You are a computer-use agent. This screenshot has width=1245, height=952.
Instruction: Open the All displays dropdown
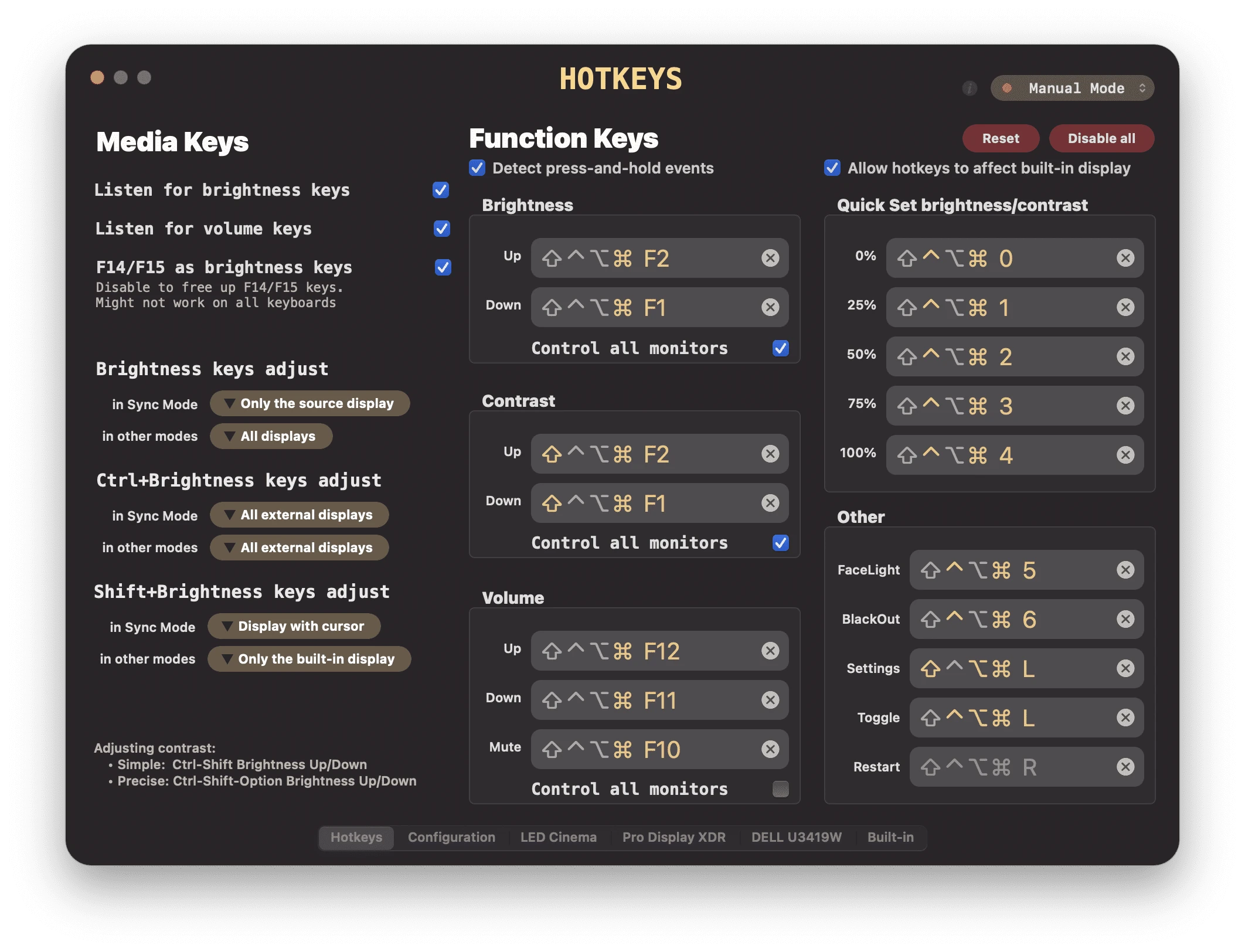[271, 436]
